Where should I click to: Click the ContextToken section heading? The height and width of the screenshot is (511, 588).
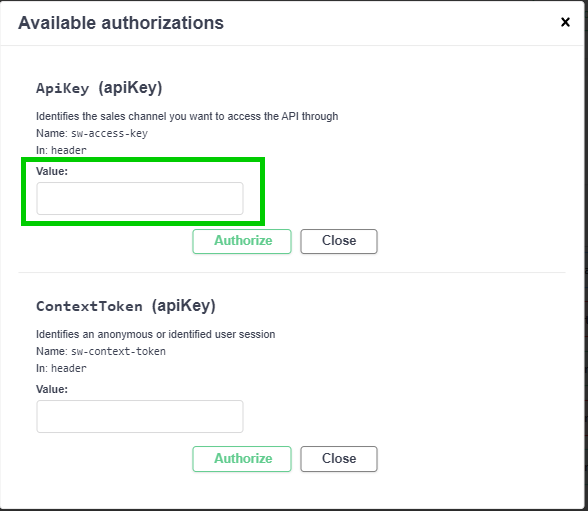click(126, 306)
